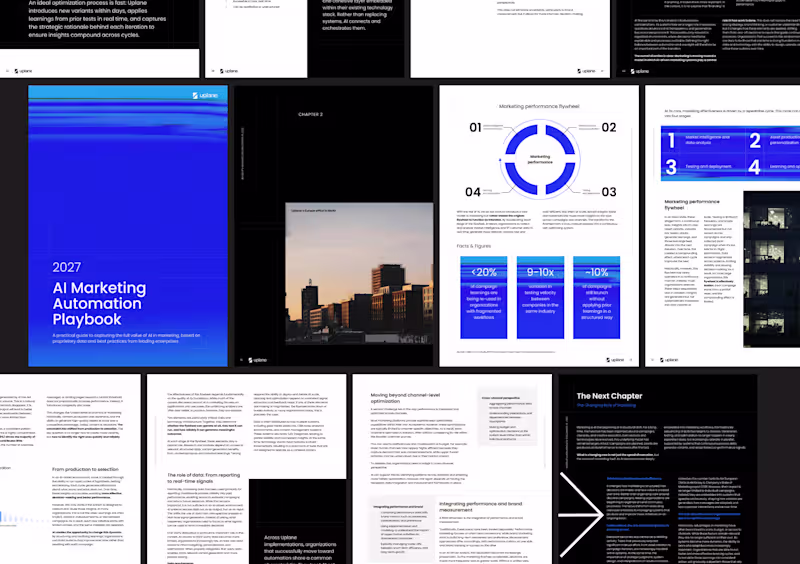Click the 'From production to selection' heading
Viewport: 800px width, 564px height.
(x=85, y=469)
